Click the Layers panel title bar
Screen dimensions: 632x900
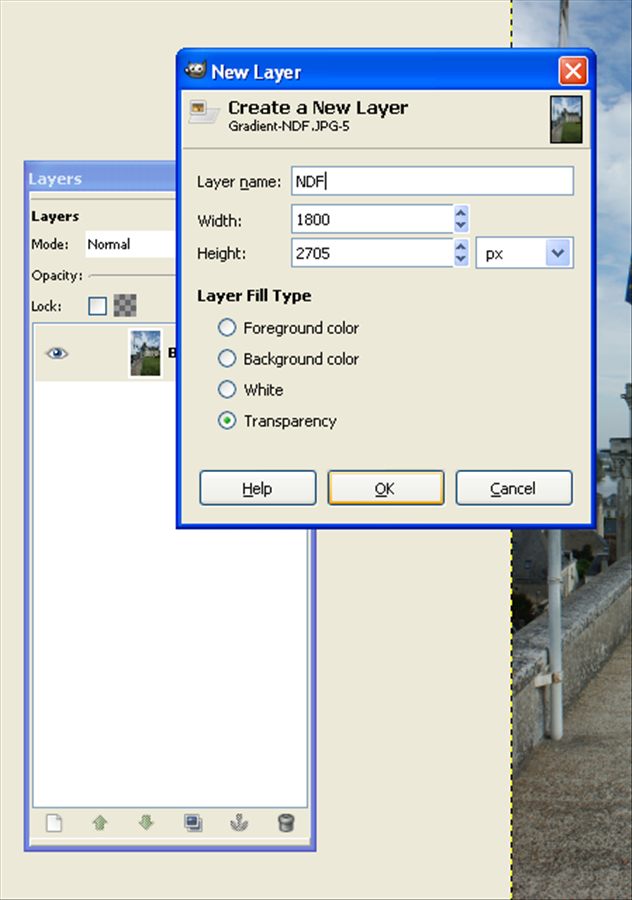tap(101, 179)
